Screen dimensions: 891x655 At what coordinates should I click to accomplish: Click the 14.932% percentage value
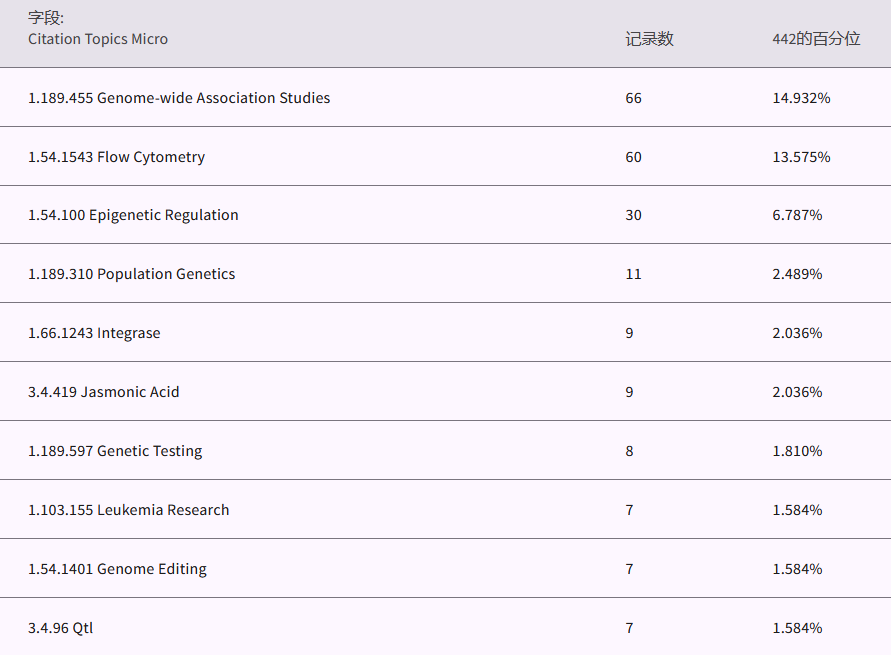(x=801, y=98)
